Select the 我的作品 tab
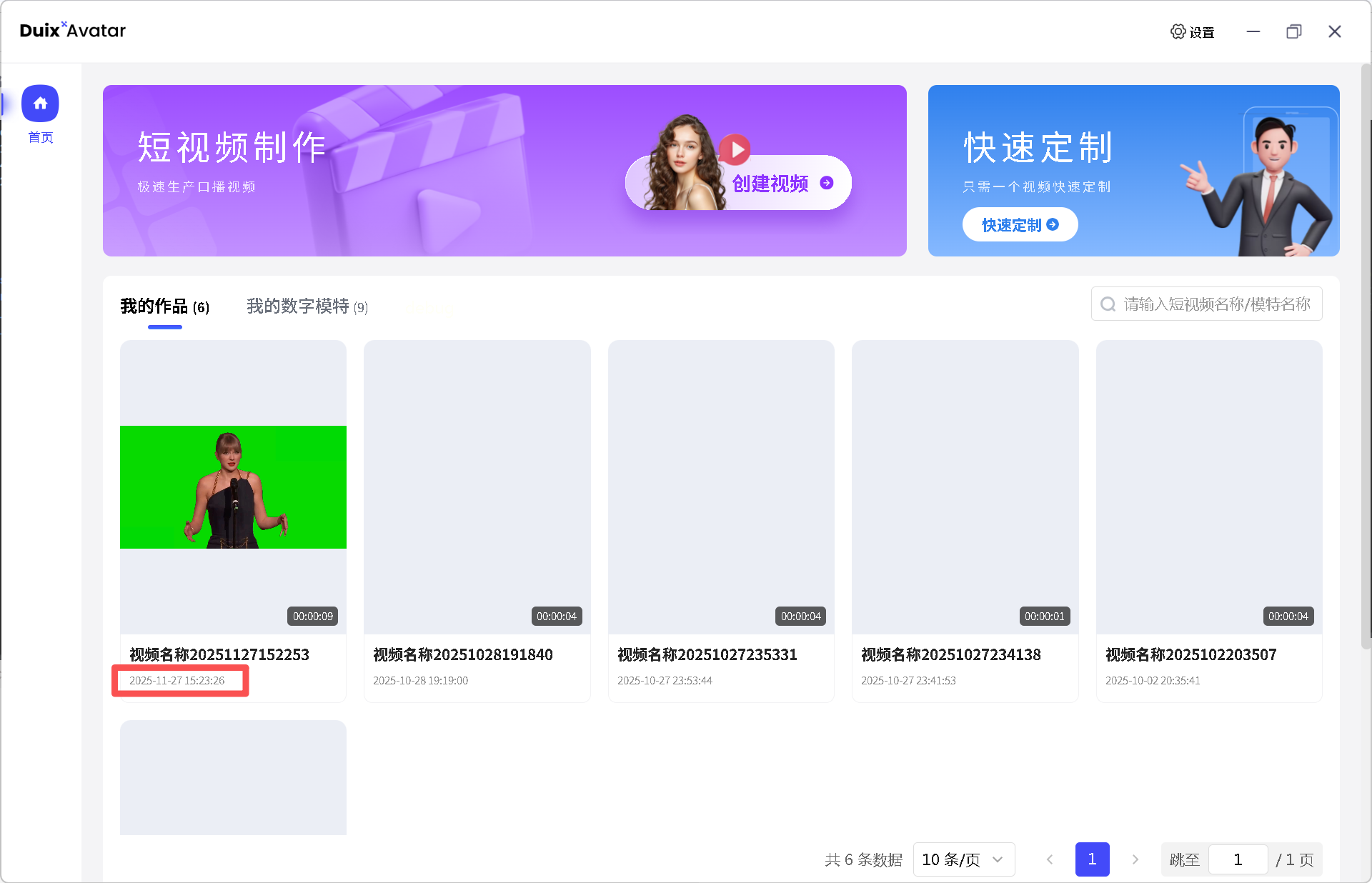The height and width of the screenshot is (883, 1372). 164,306
